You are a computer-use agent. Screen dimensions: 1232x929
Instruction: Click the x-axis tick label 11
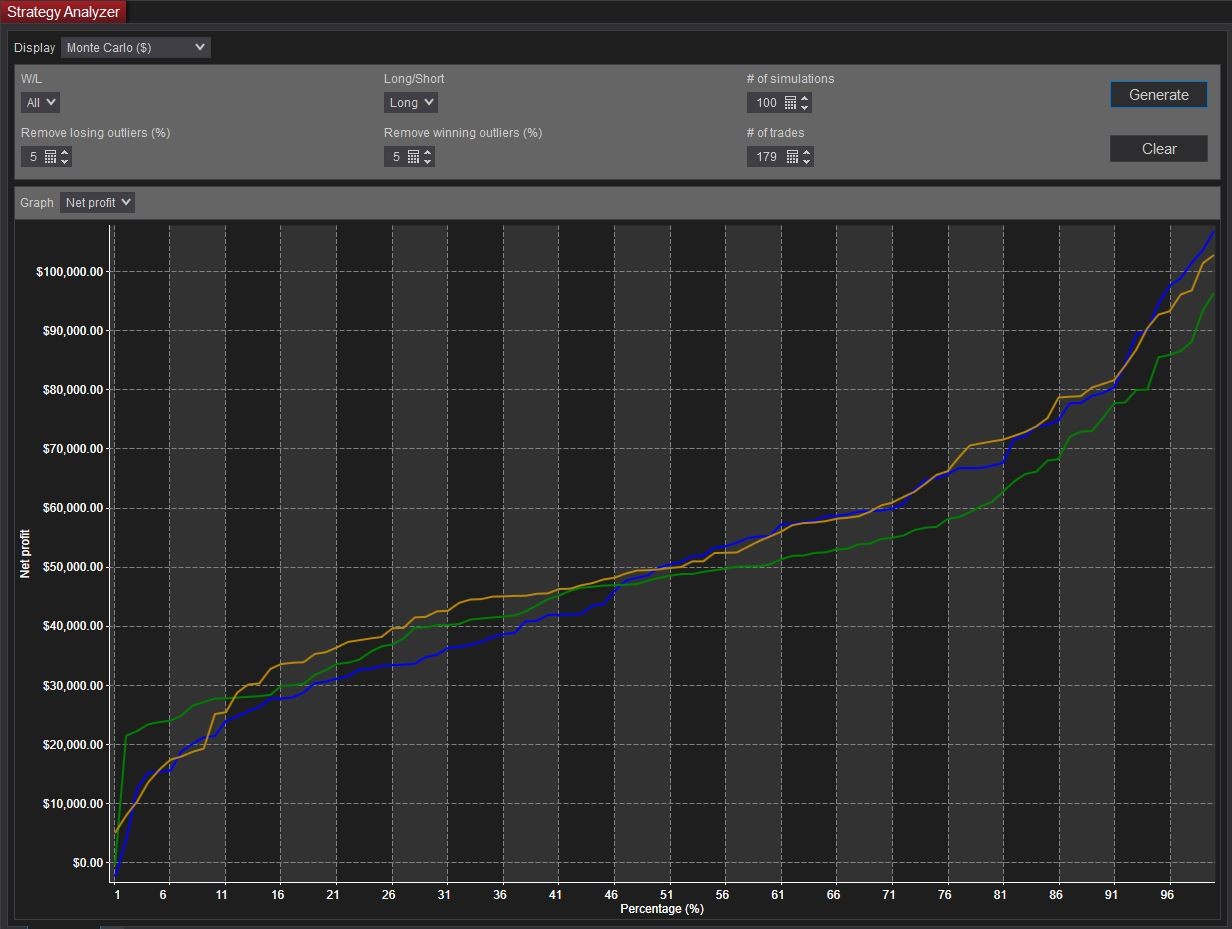pos(221,895)
